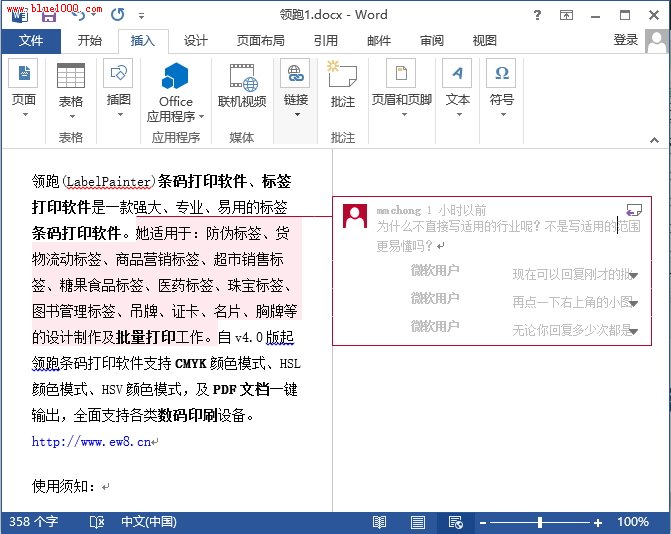Viewport: 671px width, 534px height.
Task: Switch to Print Layout view
Action: click(418, 522)
